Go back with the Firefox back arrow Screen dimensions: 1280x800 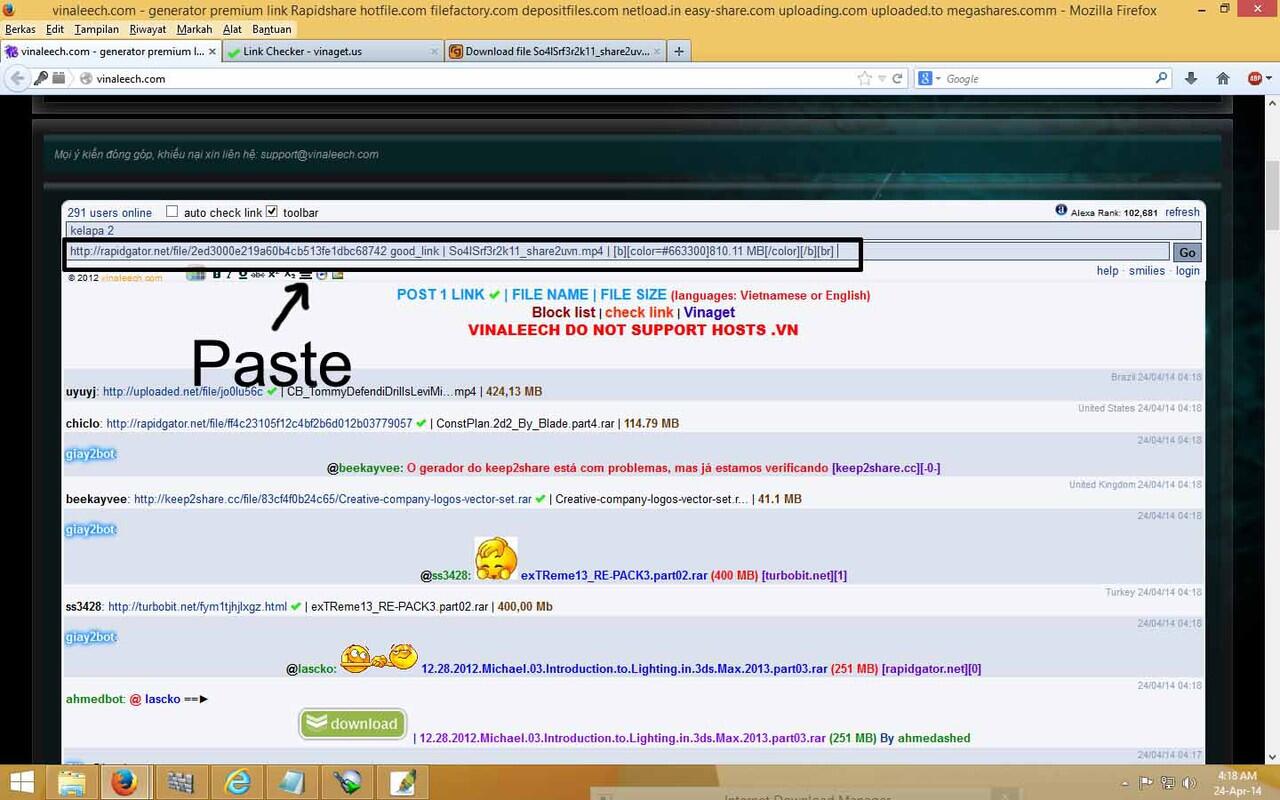tap(18, 78)
